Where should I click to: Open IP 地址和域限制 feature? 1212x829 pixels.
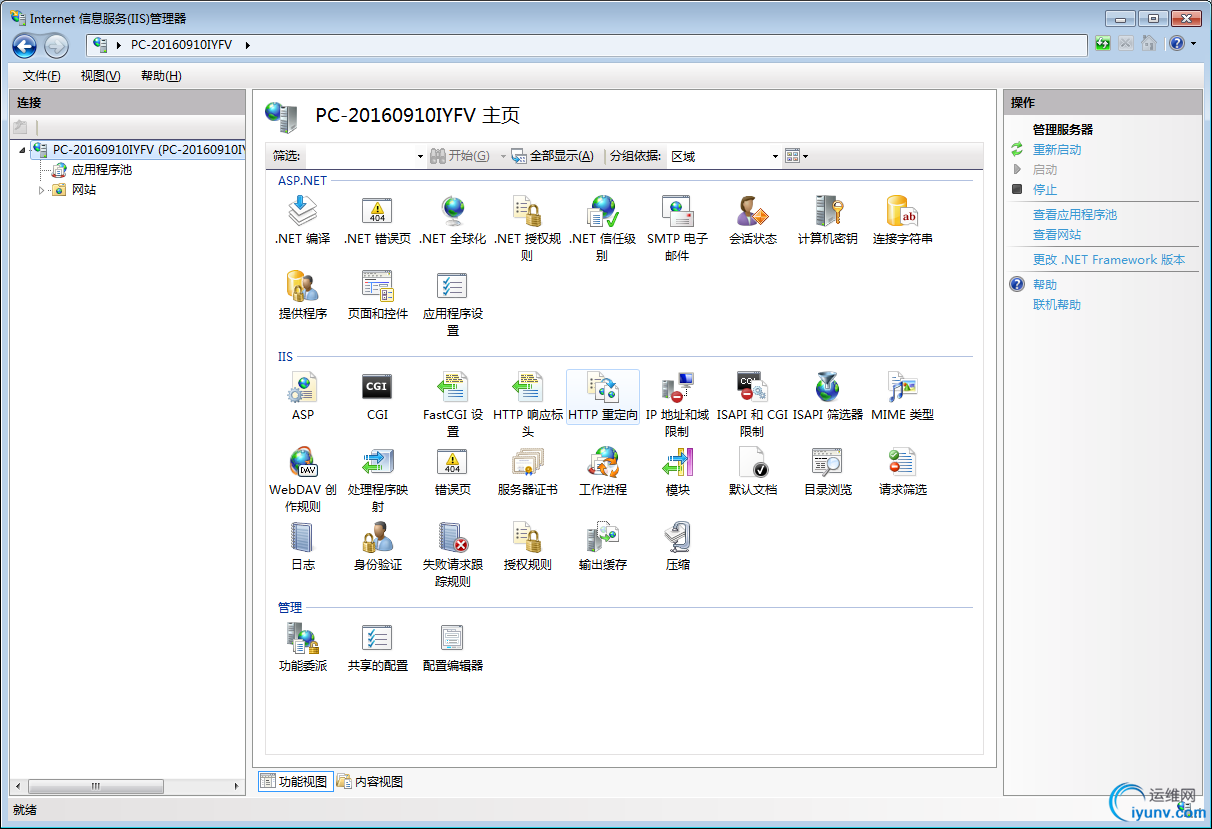(x=677, y=404)
